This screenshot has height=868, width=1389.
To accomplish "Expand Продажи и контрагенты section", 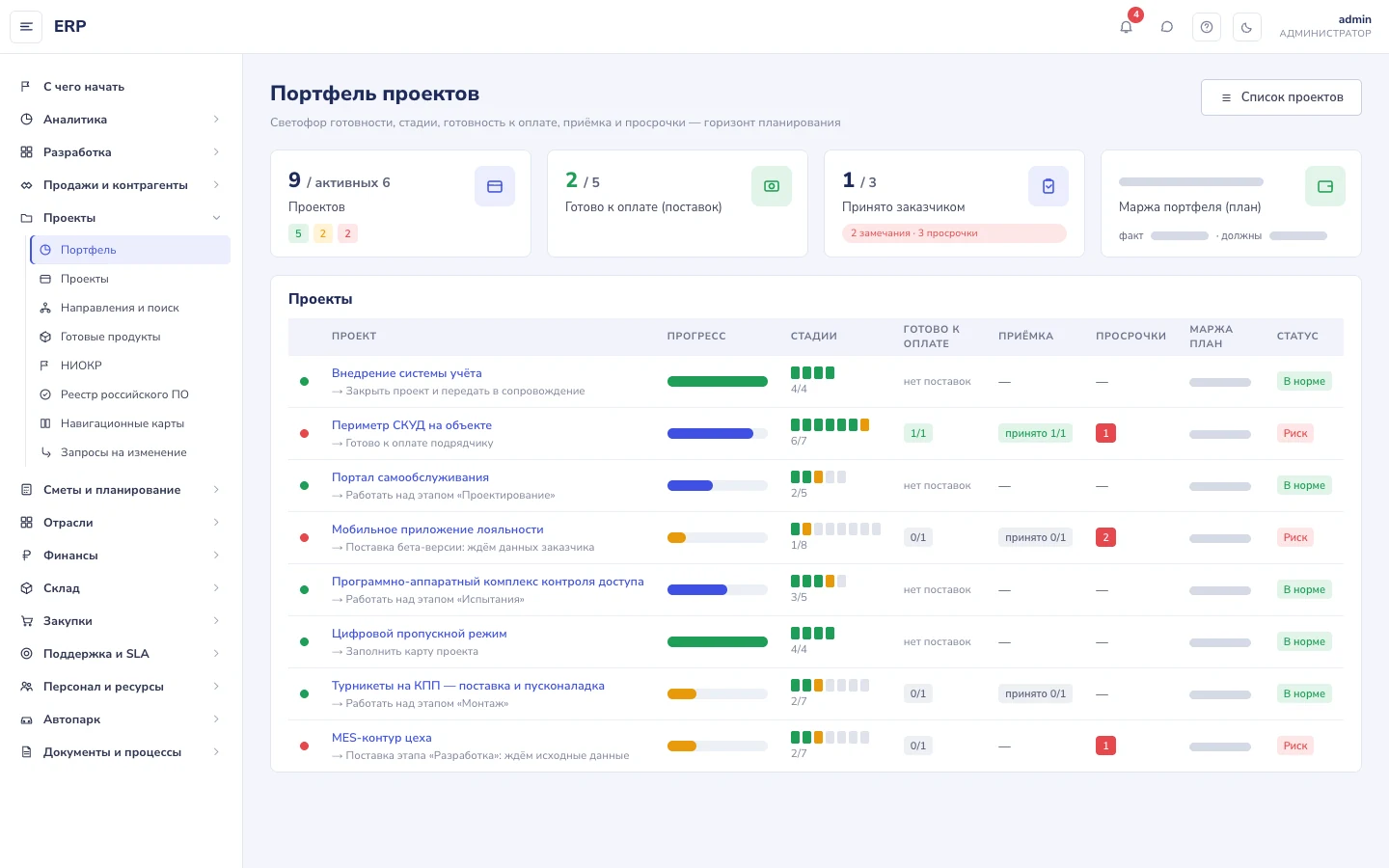I will point(121,185).
